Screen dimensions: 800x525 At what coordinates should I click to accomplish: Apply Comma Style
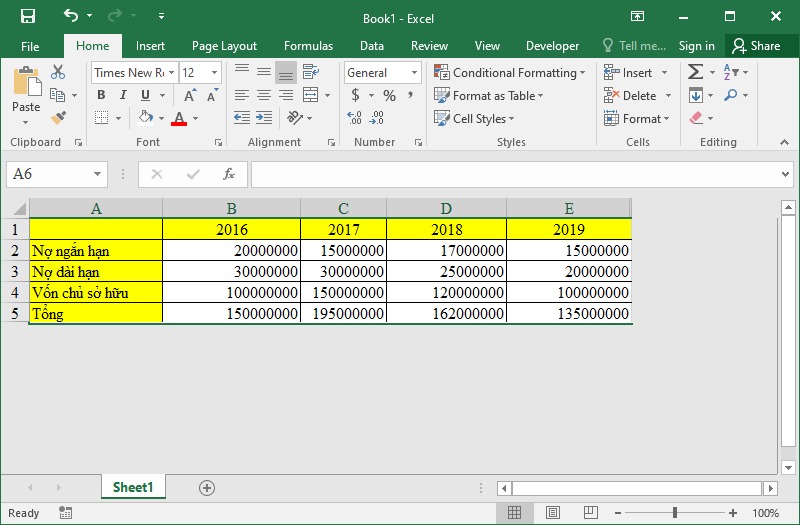pos(411,95)
